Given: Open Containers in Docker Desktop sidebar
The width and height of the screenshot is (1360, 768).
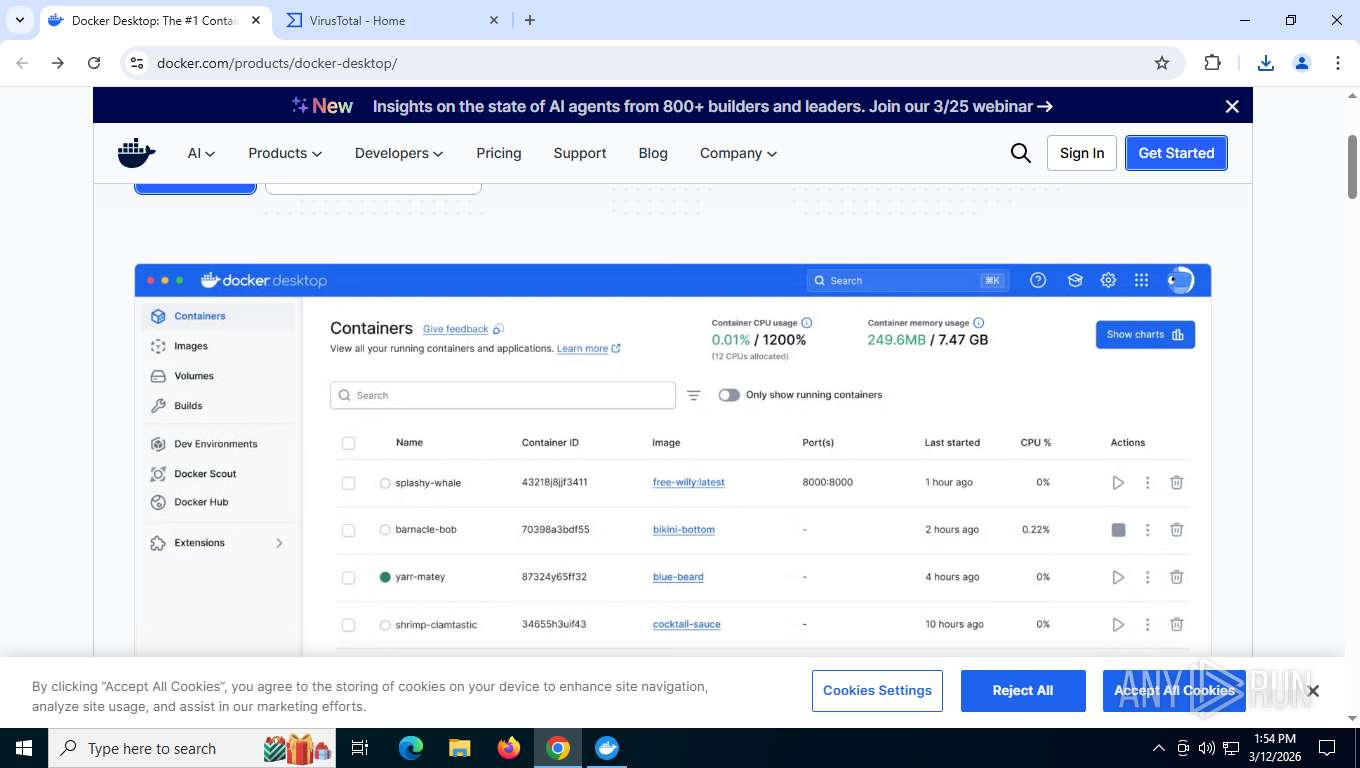Looking at the screenshot, I should 218,316.
